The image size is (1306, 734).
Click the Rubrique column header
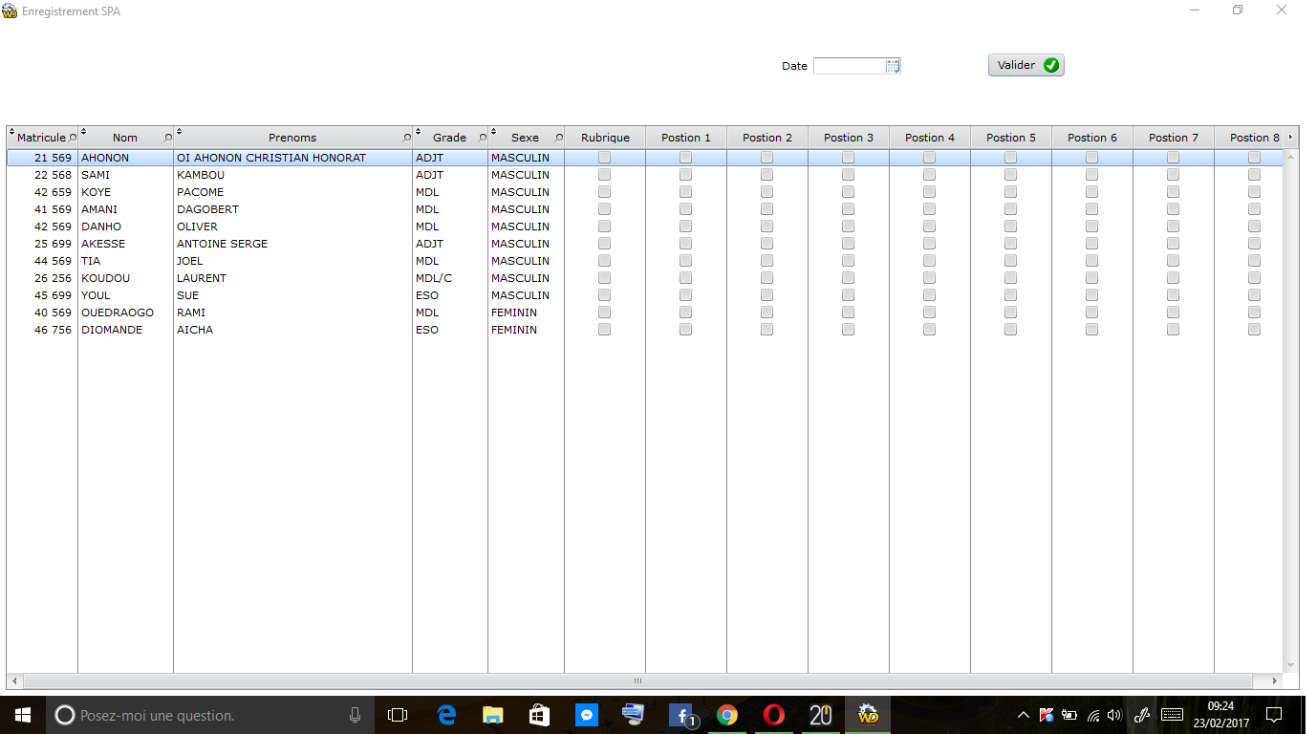605,138
